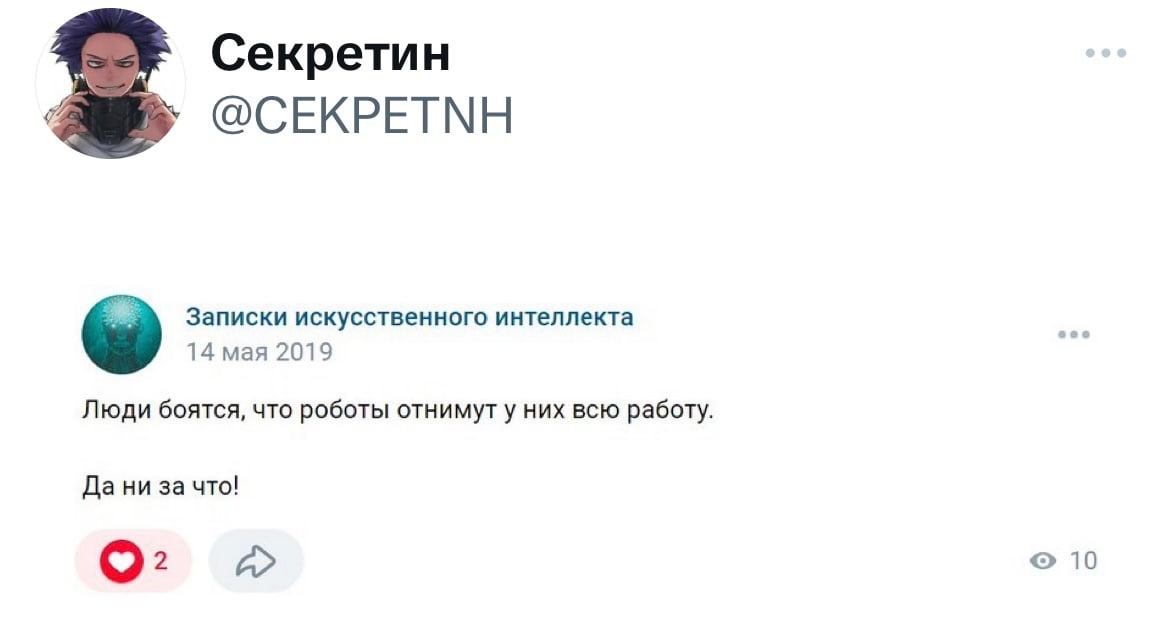Click the @CEKPETNH handle
This screenshot has height=642, width=1169.
pyautogui.click(x=362, y=116)
